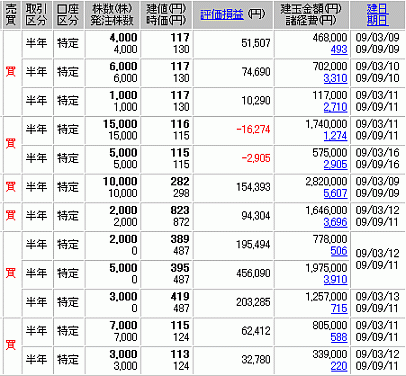Click the 建玉金額(円) 諸経費(円) column header
The height and width of the screenshot is (376, 406).
click(x=311, y=15)
